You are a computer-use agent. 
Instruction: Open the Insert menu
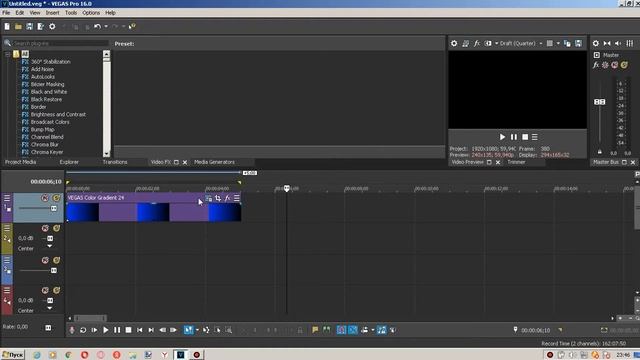click(52, 13)
